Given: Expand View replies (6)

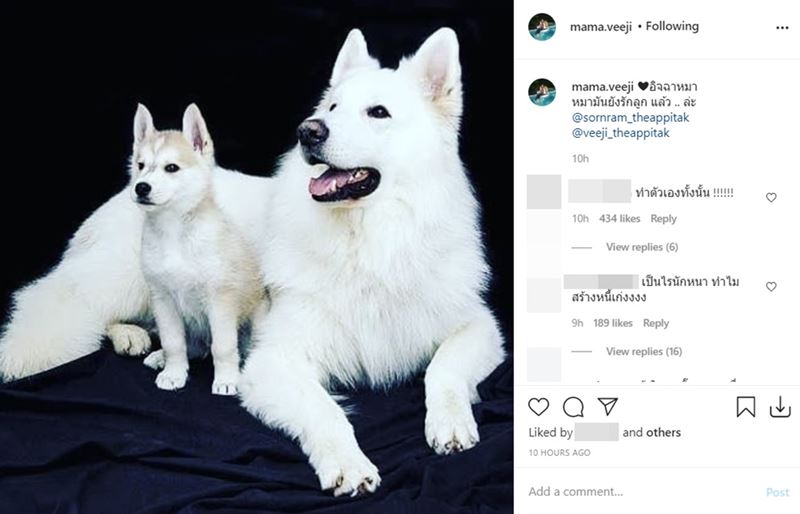Looking at the screenshot, I should pos(642,247).
